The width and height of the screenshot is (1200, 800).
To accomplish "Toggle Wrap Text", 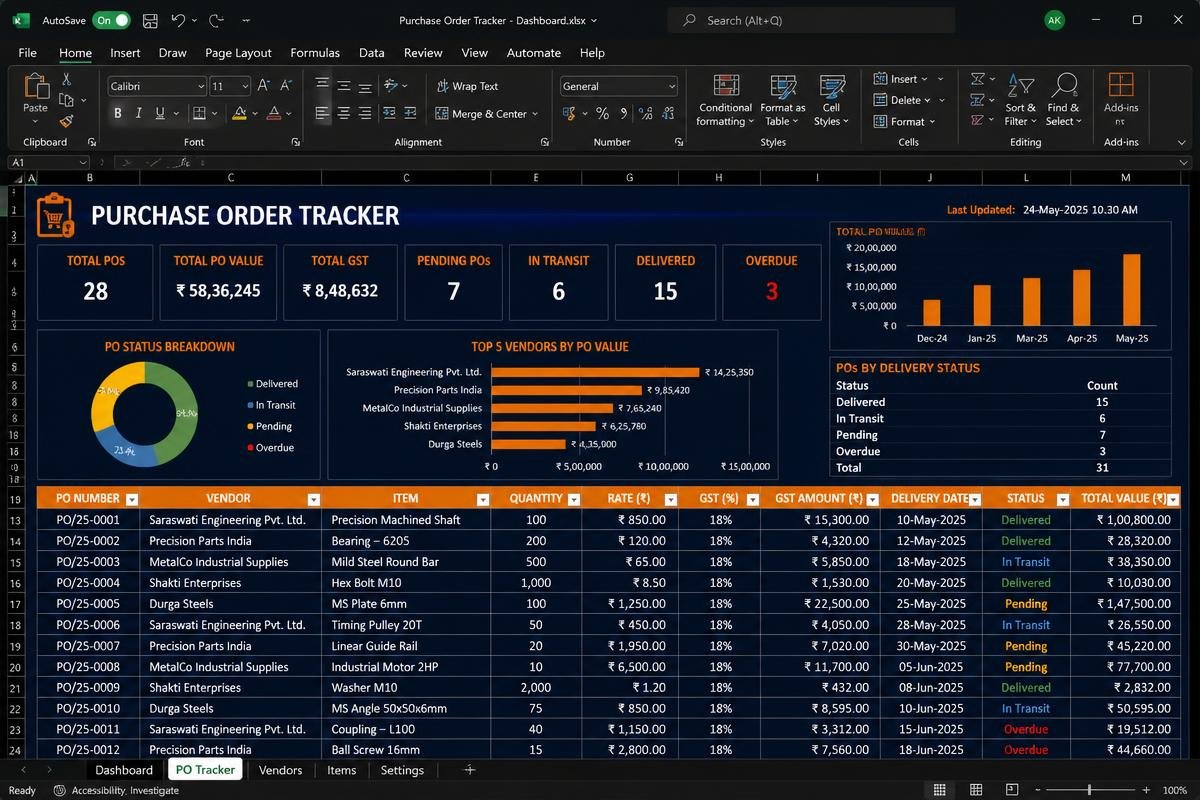I will [x=467, y=86].
